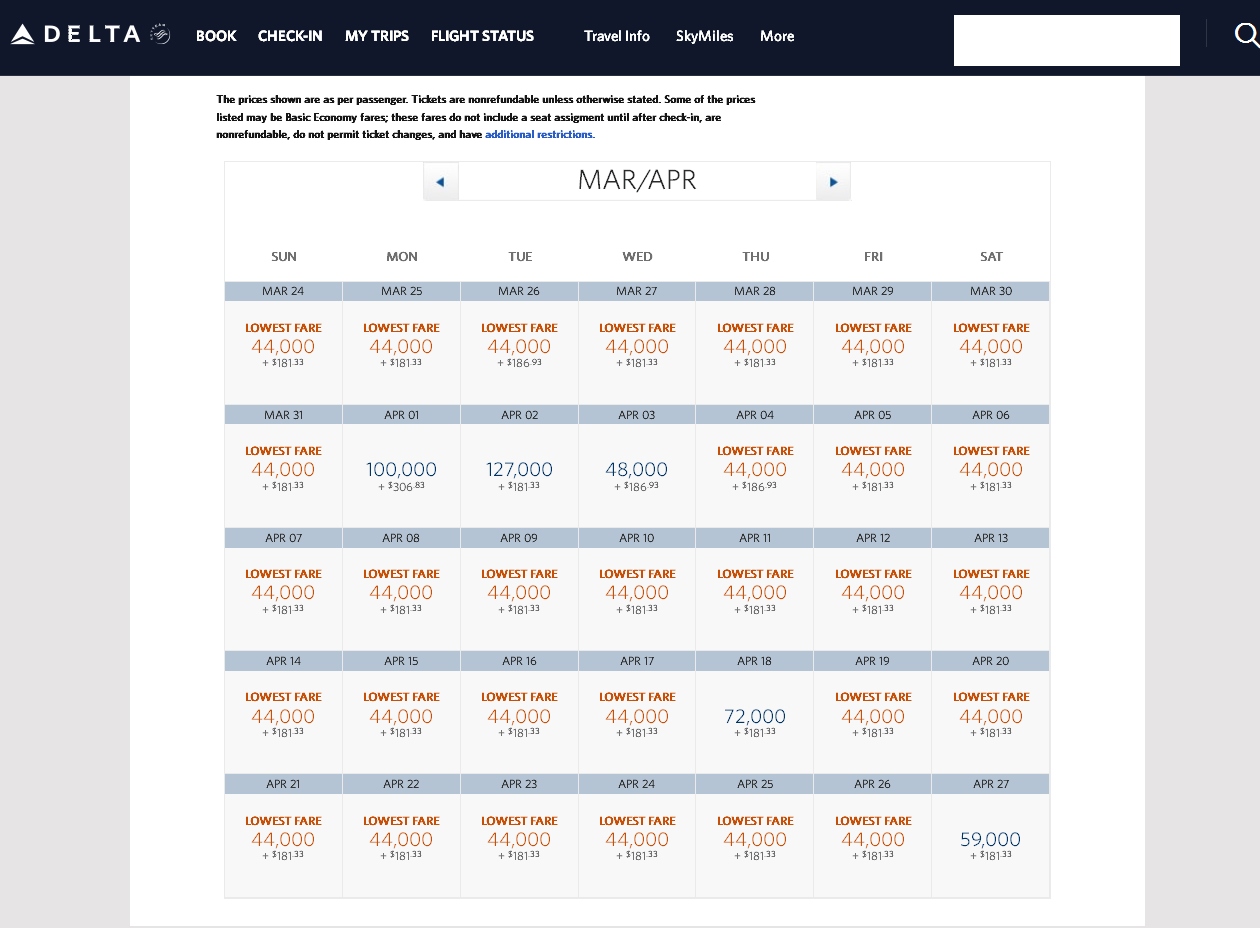Visit MY TRIPS in the top navigation
Screen dimensions: 1260x928
click(x=377, y=36)
